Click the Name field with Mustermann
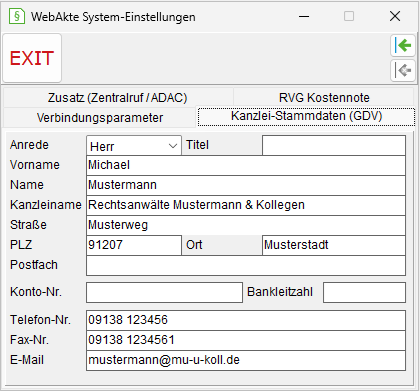This screenshot has height=391, width=420. click(x=246, y=185)
